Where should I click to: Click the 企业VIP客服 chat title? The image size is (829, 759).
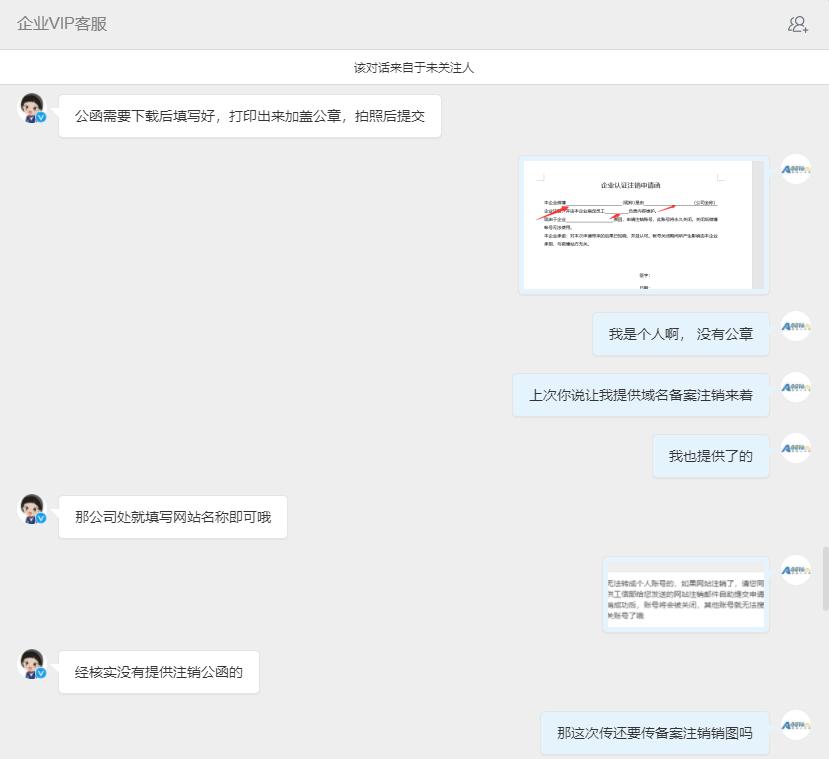pyautogui.click(x=61, y=23)
